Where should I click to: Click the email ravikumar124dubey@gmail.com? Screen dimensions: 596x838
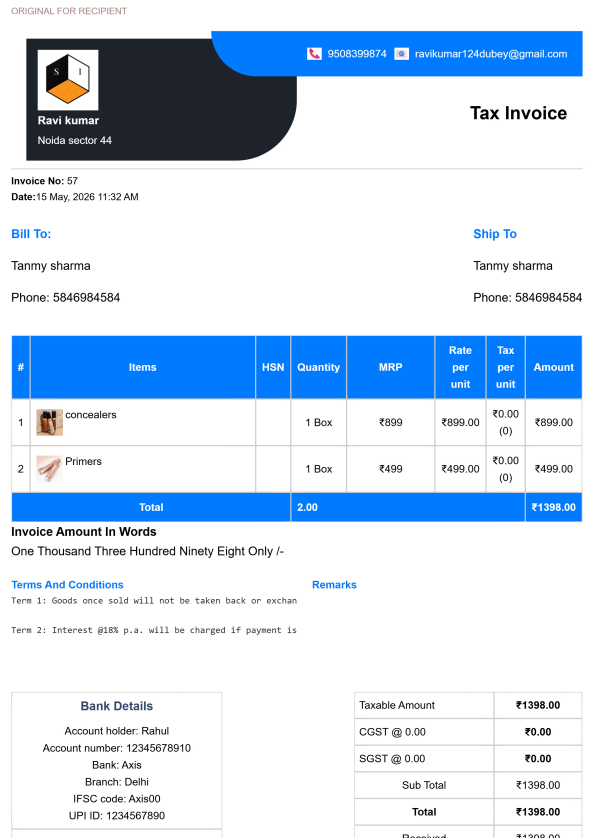tap(491, 54)
